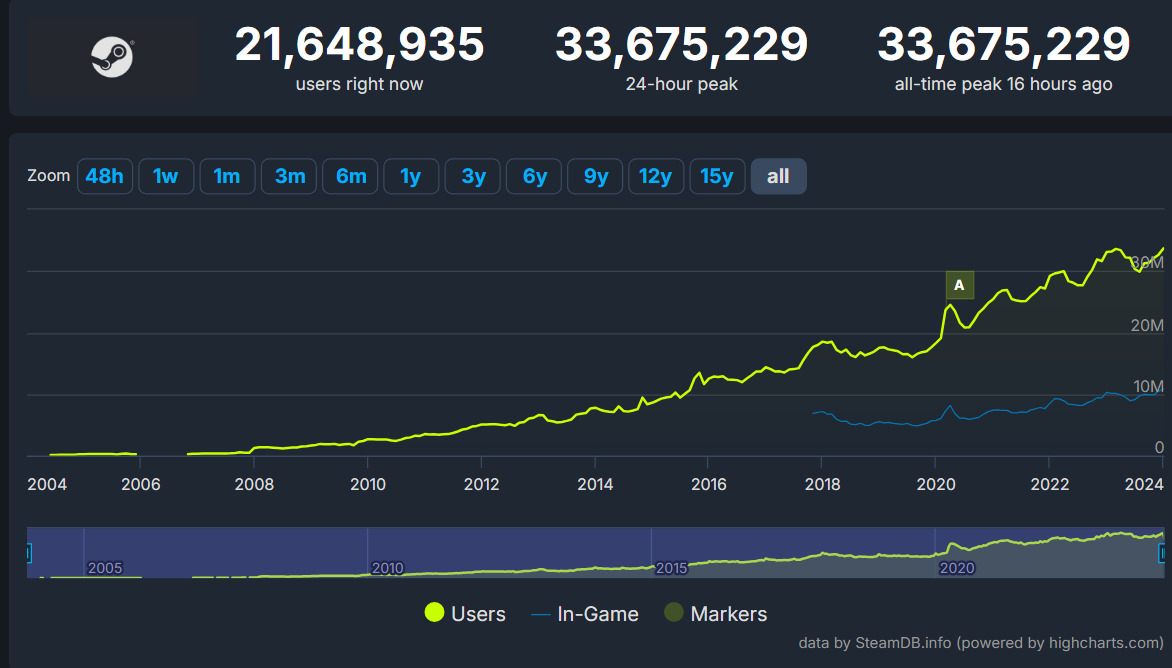1172x668 pixels.
Task: Pick the 6y zoom button
Action: coord(534,177)
